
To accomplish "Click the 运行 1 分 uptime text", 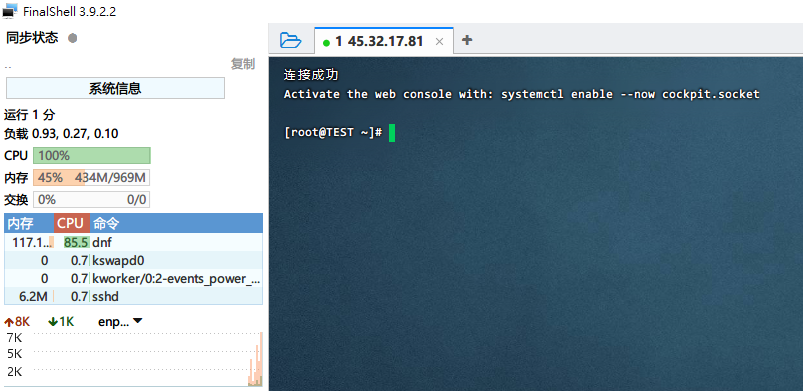I will tap(30, 115).
